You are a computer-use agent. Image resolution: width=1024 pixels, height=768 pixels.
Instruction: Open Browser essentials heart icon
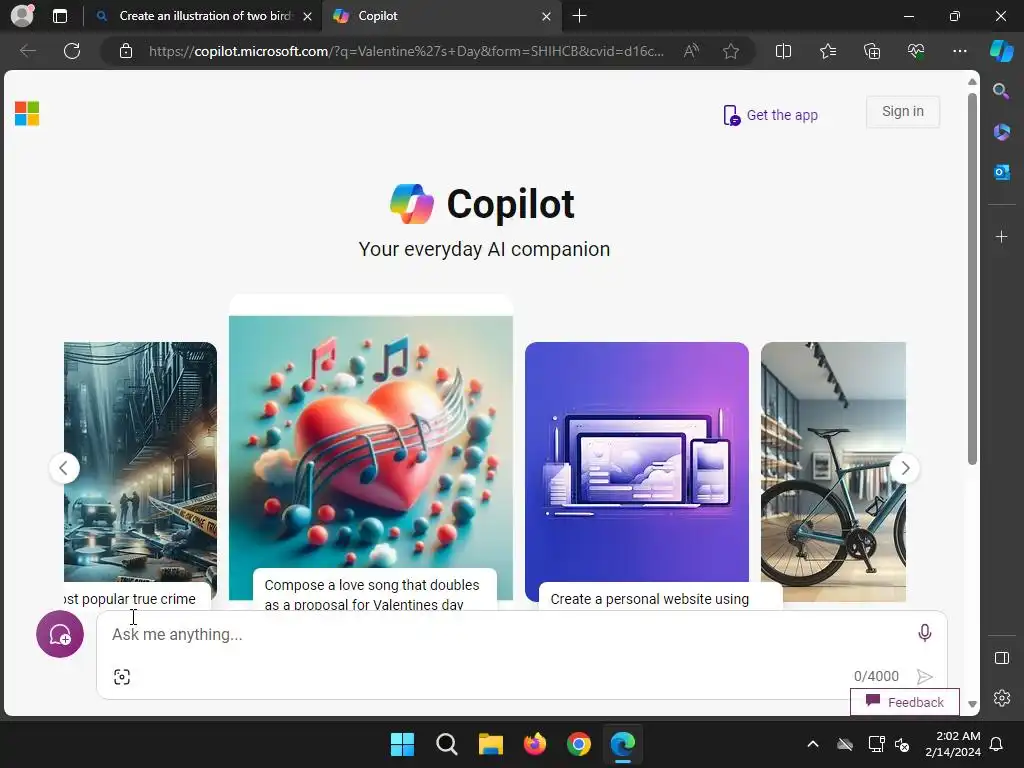click(916, 51)
